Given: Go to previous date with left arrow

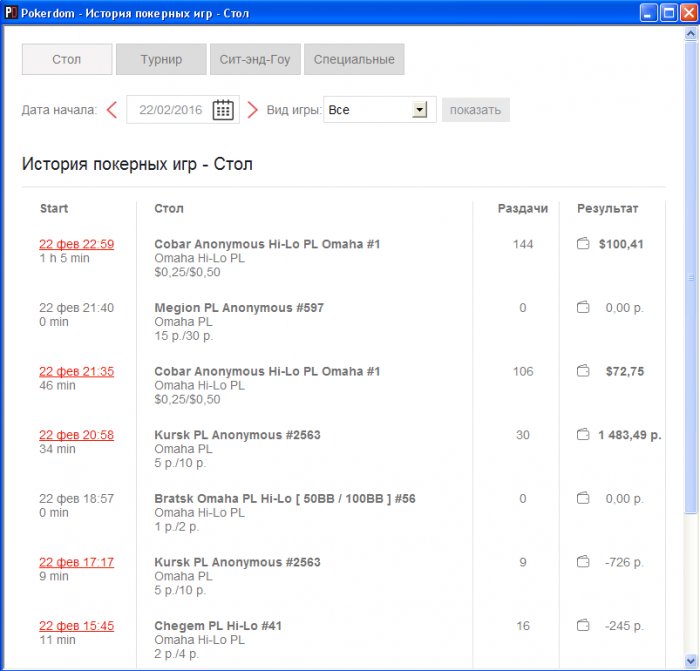Looking at the screenshot, I should 112,110.
